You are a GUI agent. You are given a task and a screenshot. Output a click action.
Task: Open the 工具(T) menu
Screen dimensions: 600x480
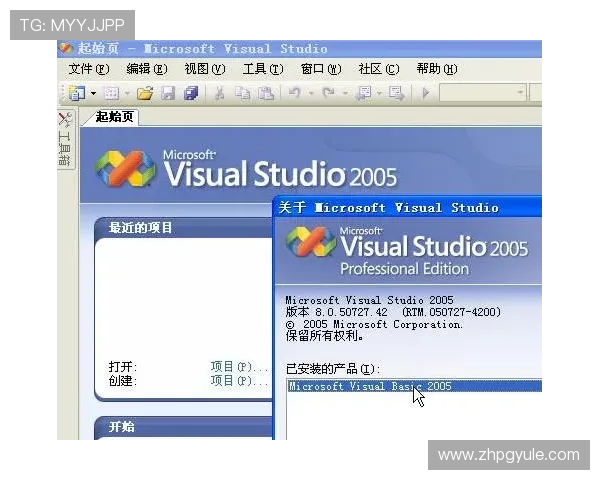[x=261, y=69]
